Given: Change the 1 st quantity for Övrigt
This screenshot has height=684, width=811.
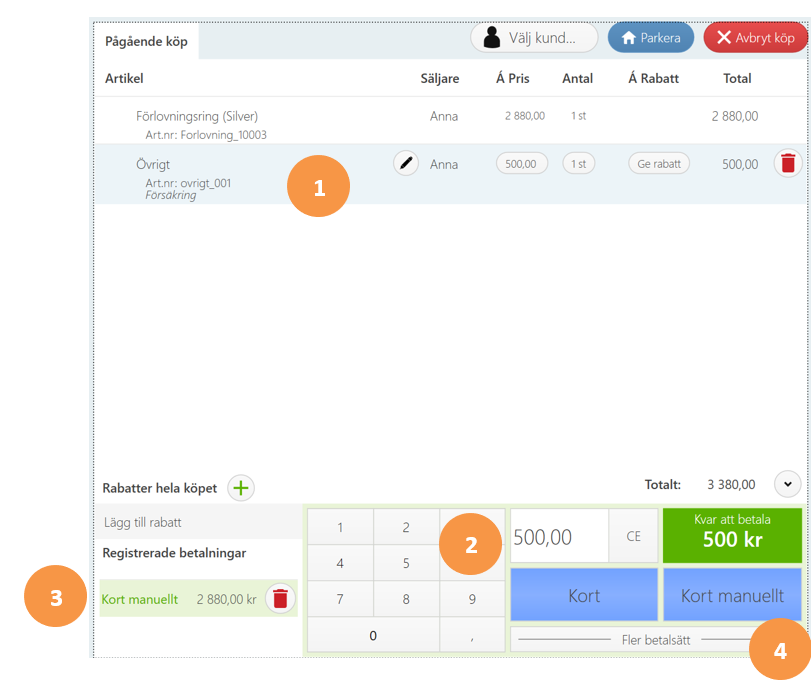Looking at the screenshot, I should click(579, 164).
